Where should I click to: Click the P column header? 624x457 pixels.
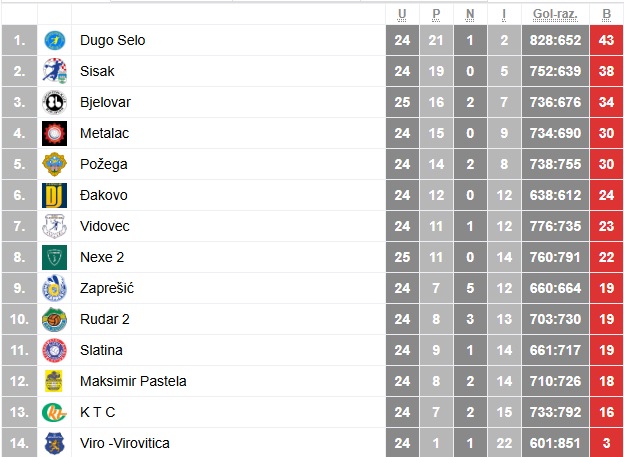pos(436,14)
